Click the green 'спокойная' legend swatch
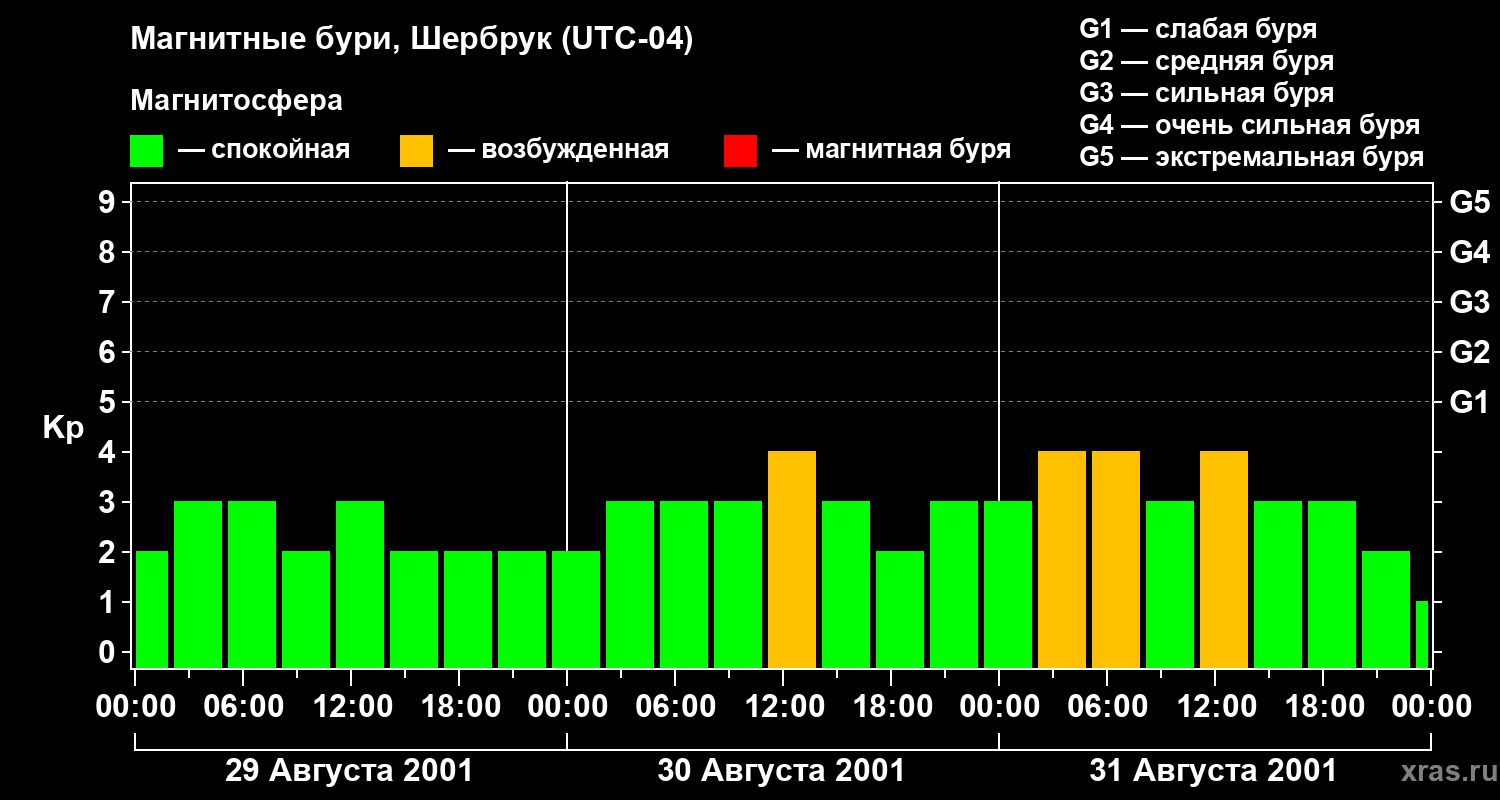 147,151
